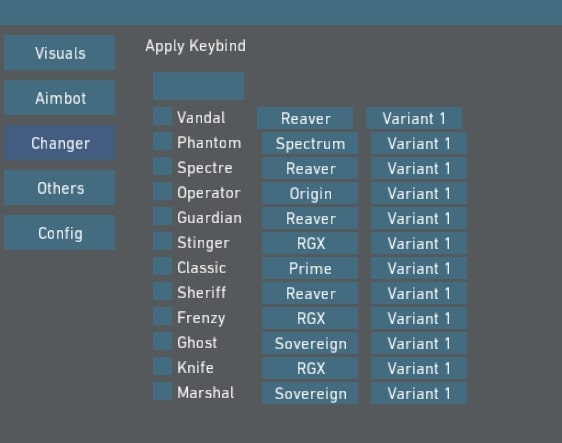Screen dimensions: 562x443
Task: Click the Apply Keybind input box
Action: pos(199,86)
